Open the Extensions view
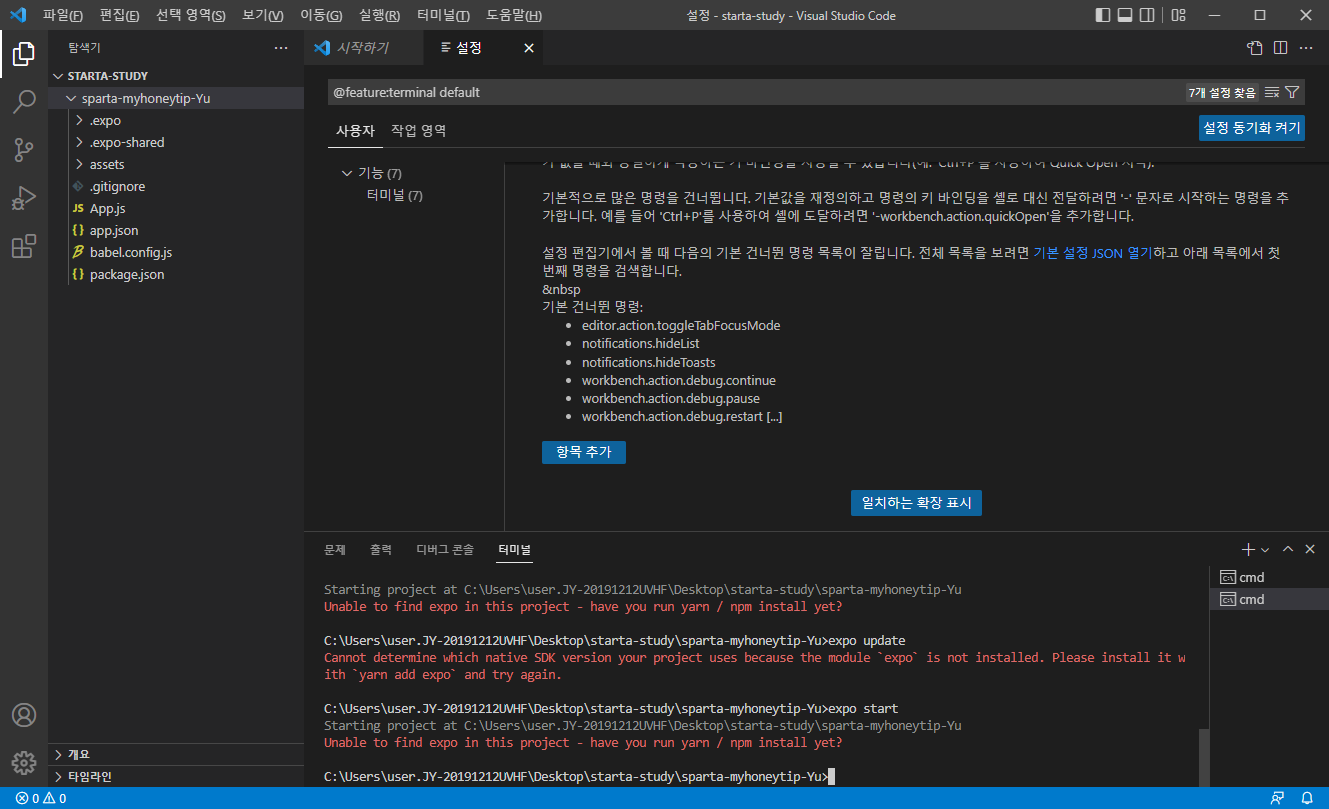The height and width of the screenshot is (809, 1329). tap(24, 246)
